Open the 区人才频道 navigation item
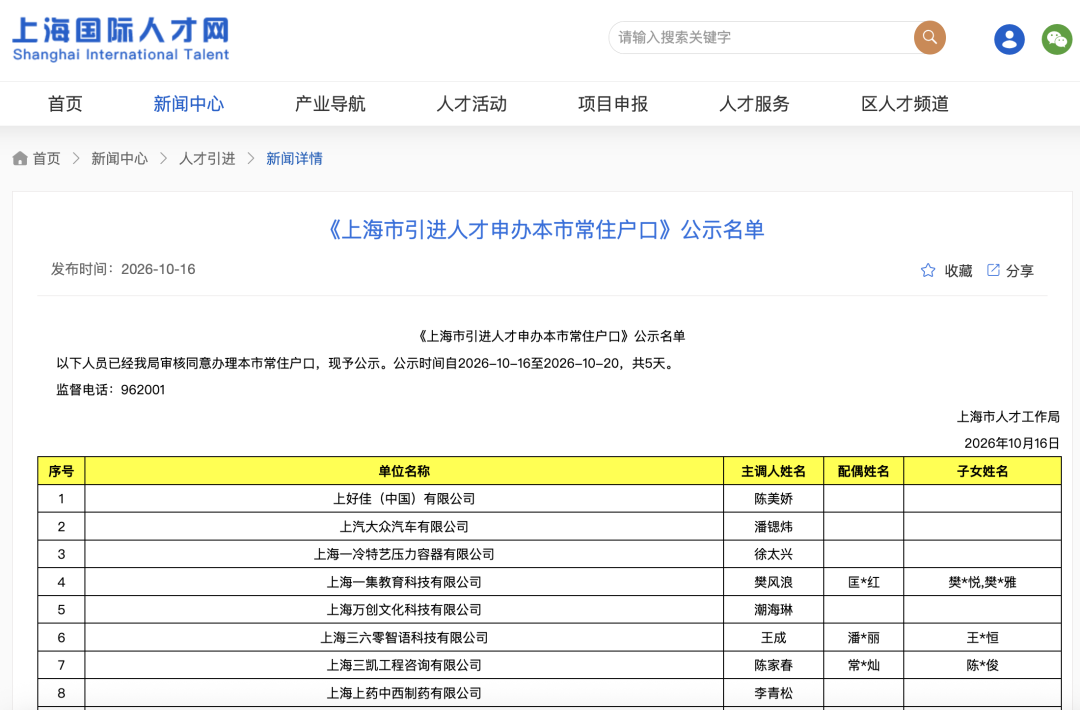 point(905,104)
